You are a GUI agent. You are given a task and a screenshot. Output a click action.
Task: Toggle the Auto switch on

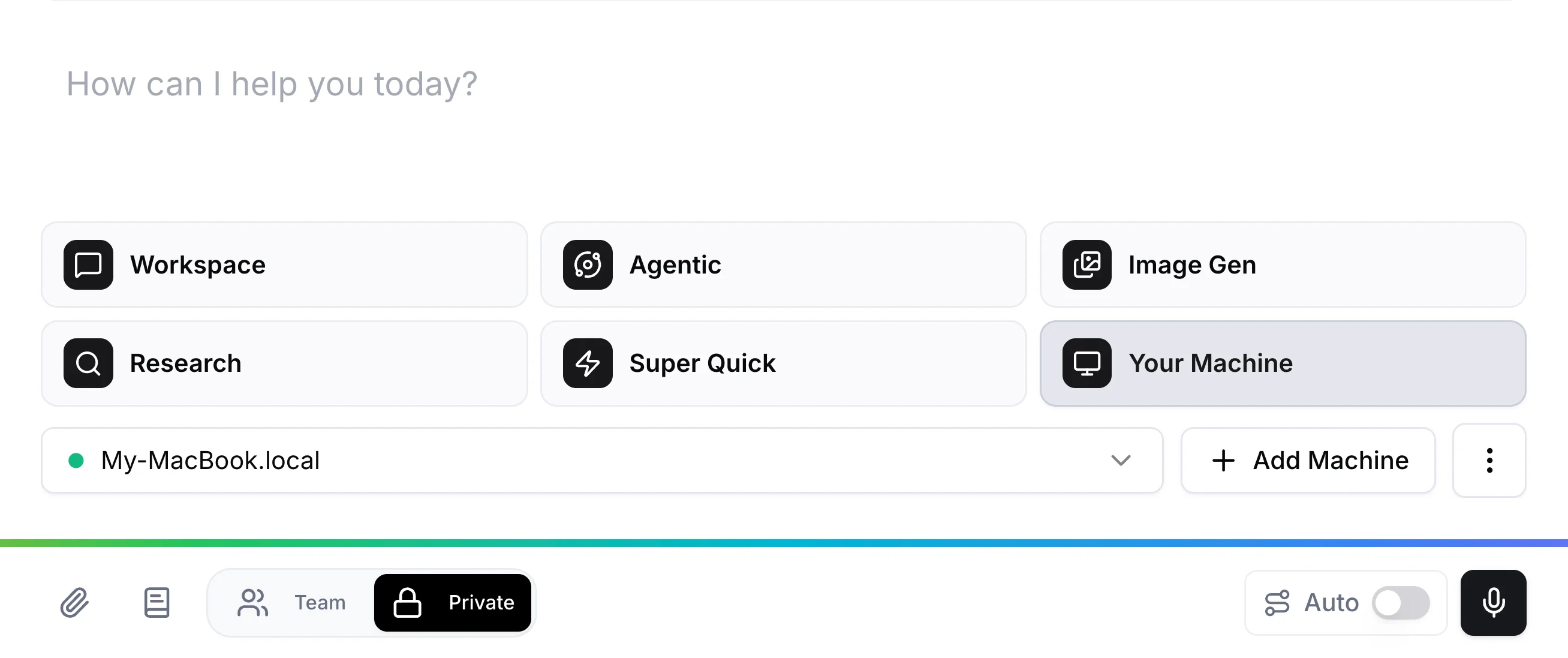(x=1400, y=603)
